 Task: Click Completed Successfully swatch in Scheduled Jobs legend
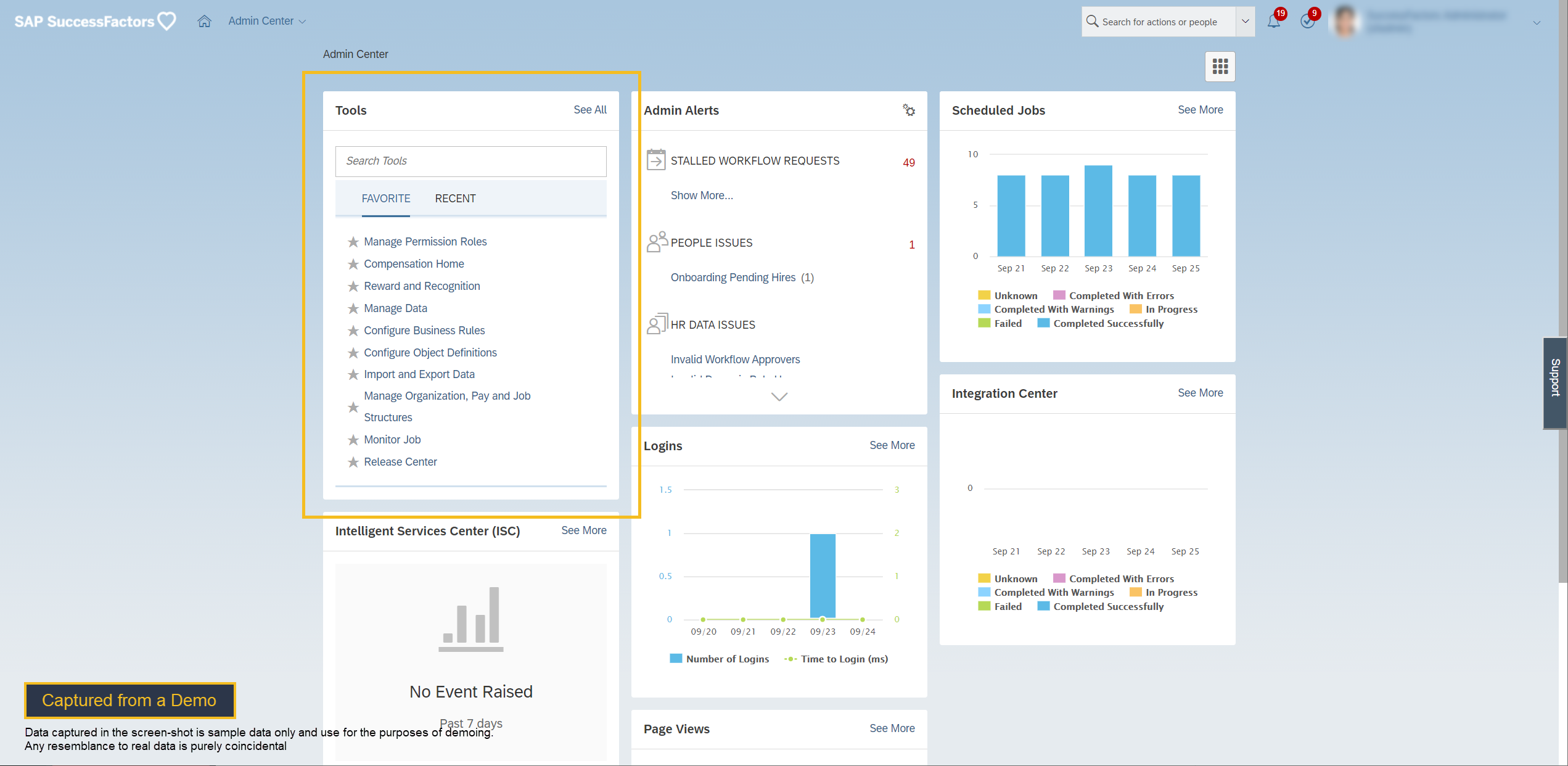[x=1043, y=323]
